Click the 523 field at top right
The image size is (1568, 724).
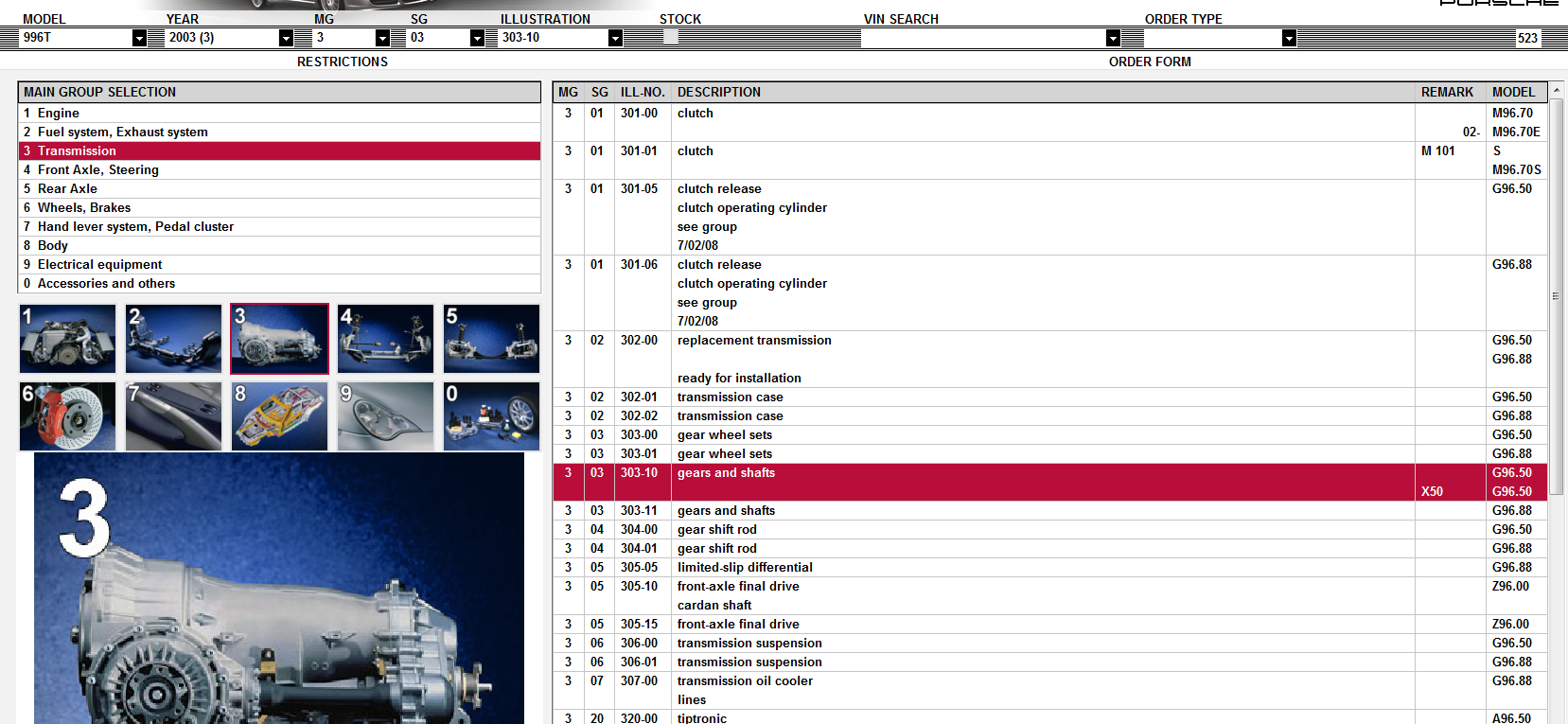pos(1527,38)
